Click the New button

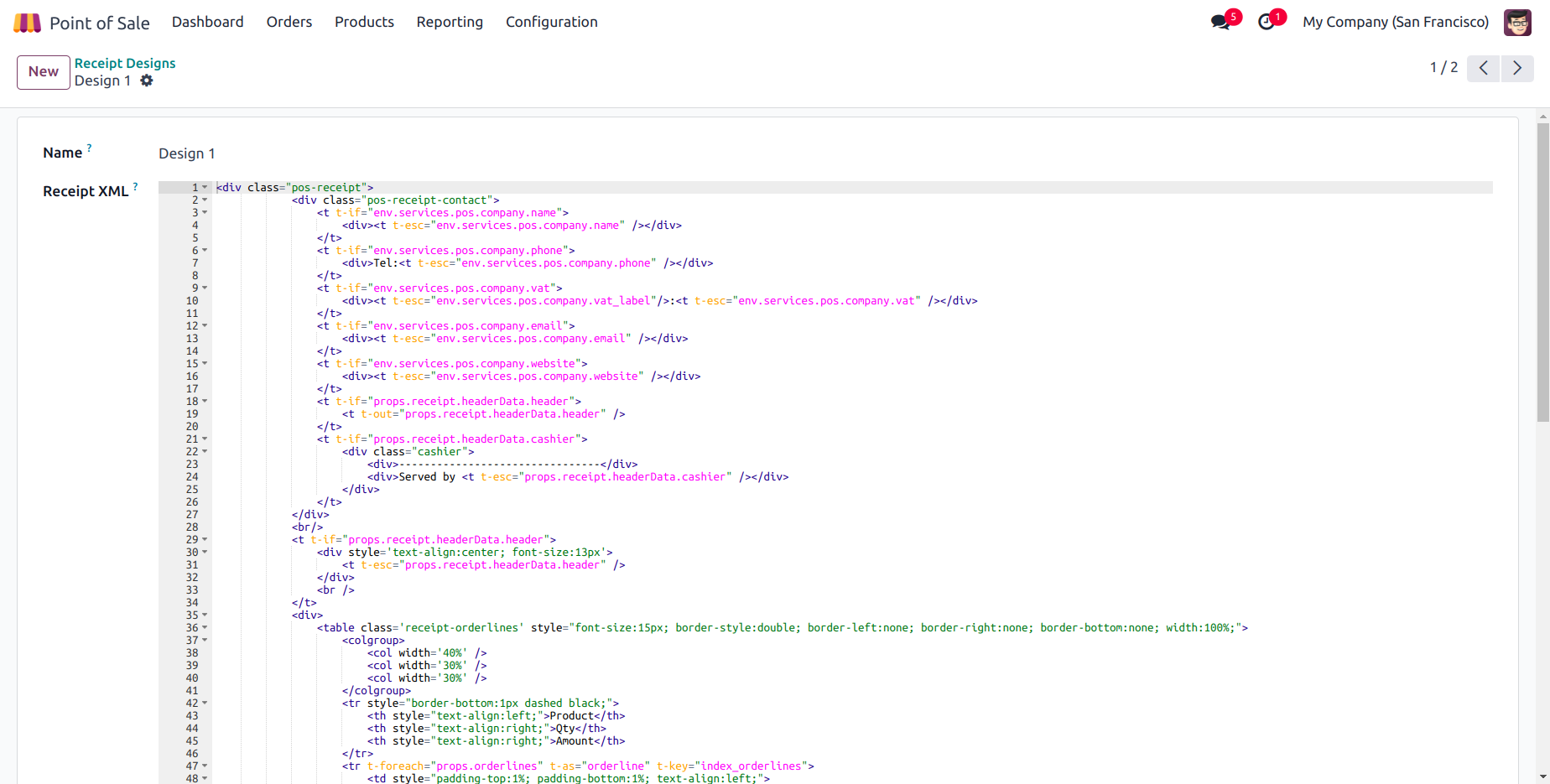(44, 72)
